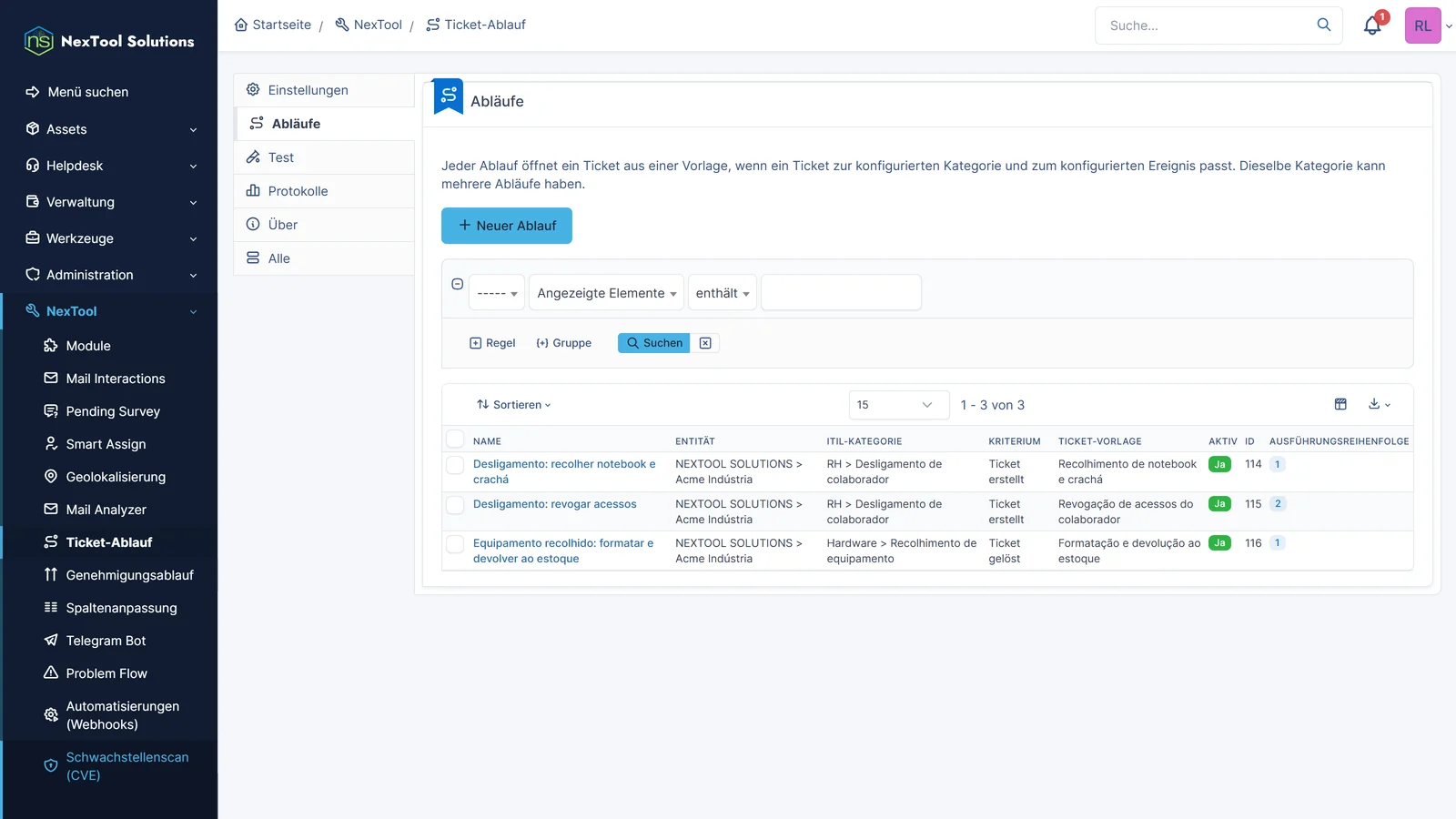1456x819 pixels.
Task: Switch to the Einstellungen tab
Action: (x=325, y=90)
